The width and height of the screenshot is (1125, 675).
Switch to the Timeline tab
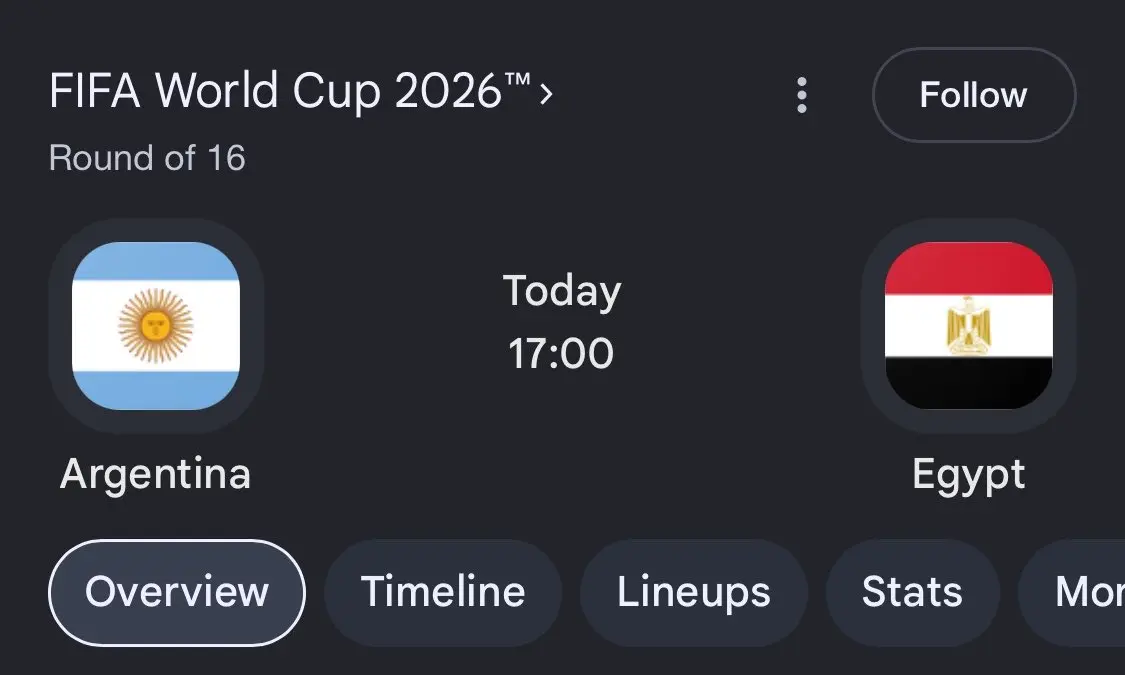tap(443, 593)
